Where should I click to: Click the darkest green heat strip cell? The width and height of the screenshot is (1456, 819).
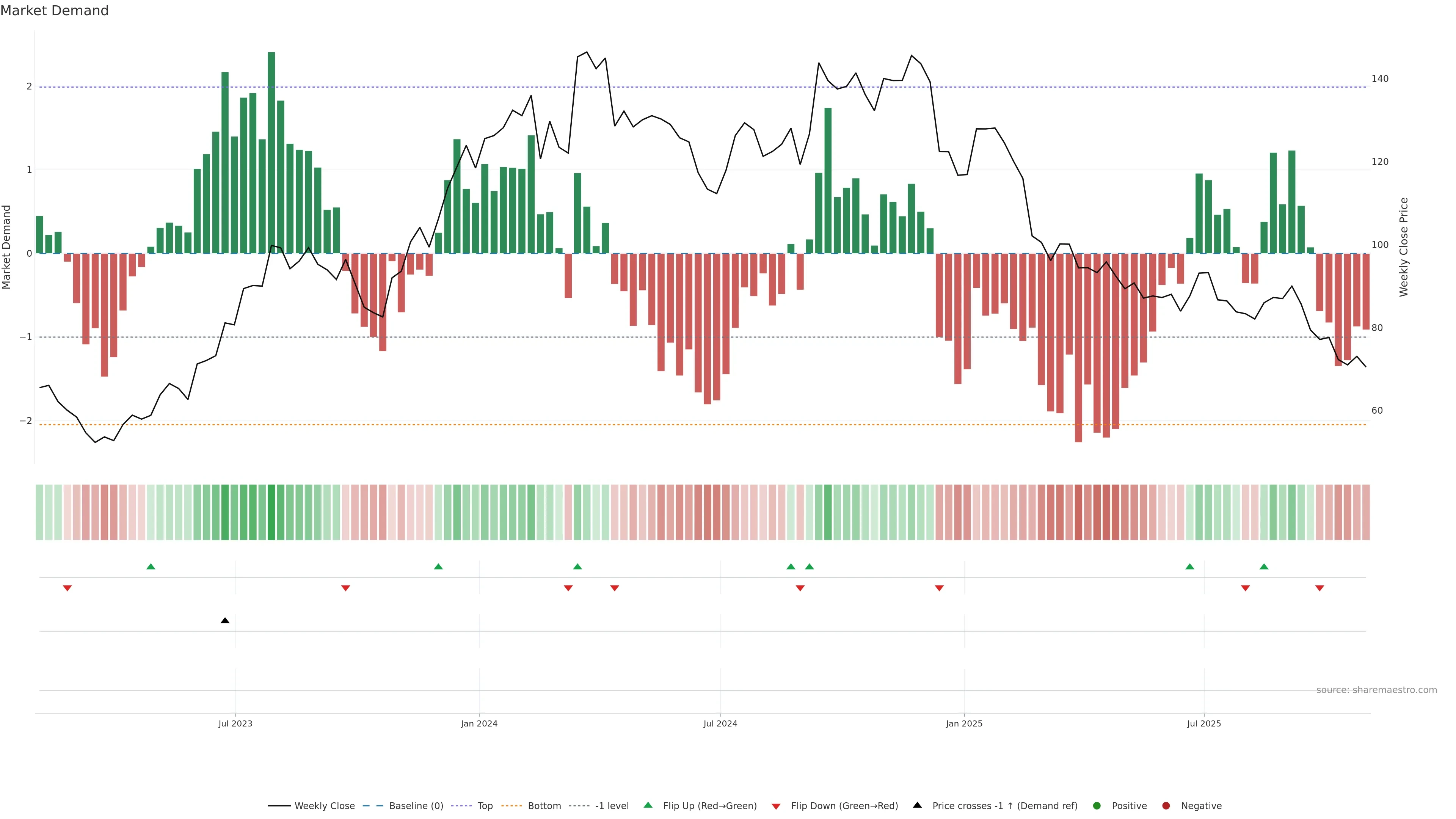[271, 512]
